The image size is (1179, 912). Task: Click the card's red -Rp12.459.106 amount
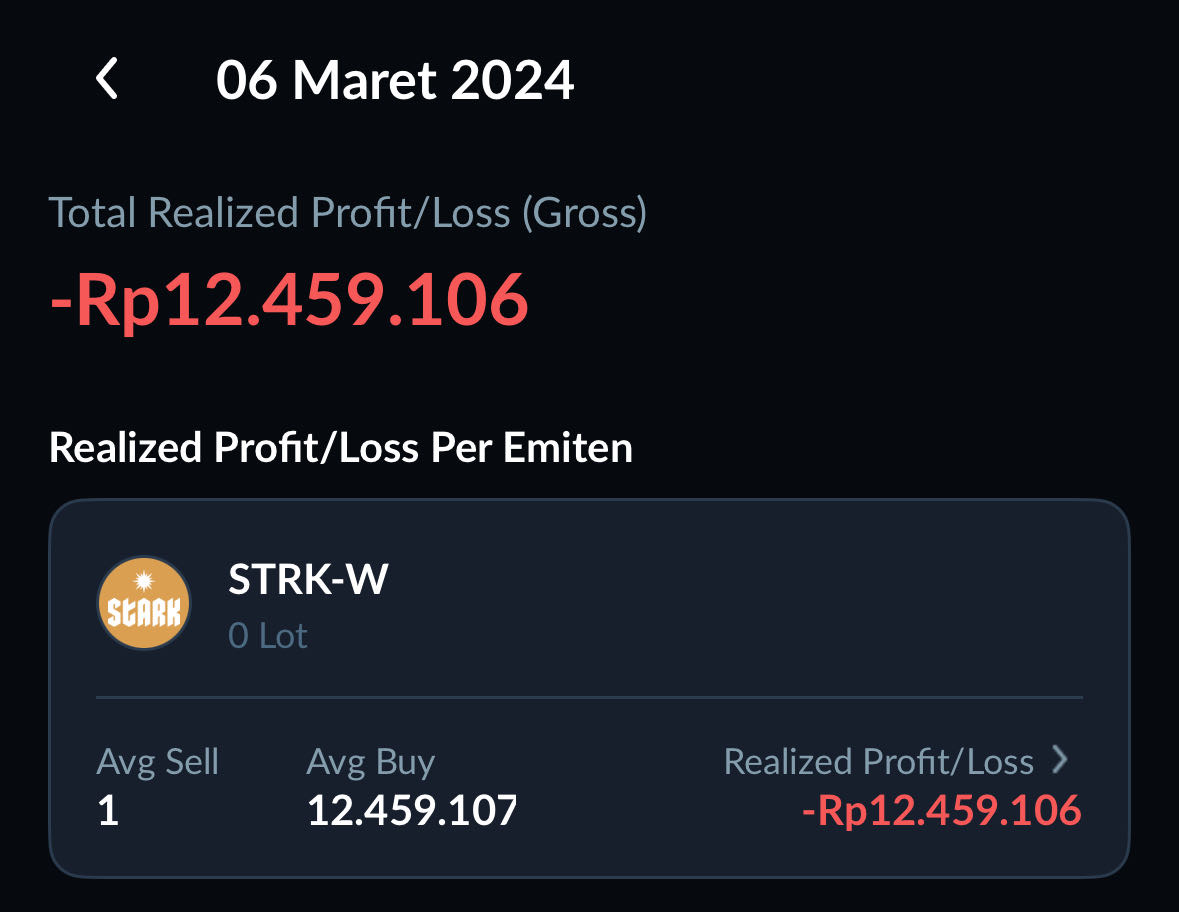click(x=941, y=810)
